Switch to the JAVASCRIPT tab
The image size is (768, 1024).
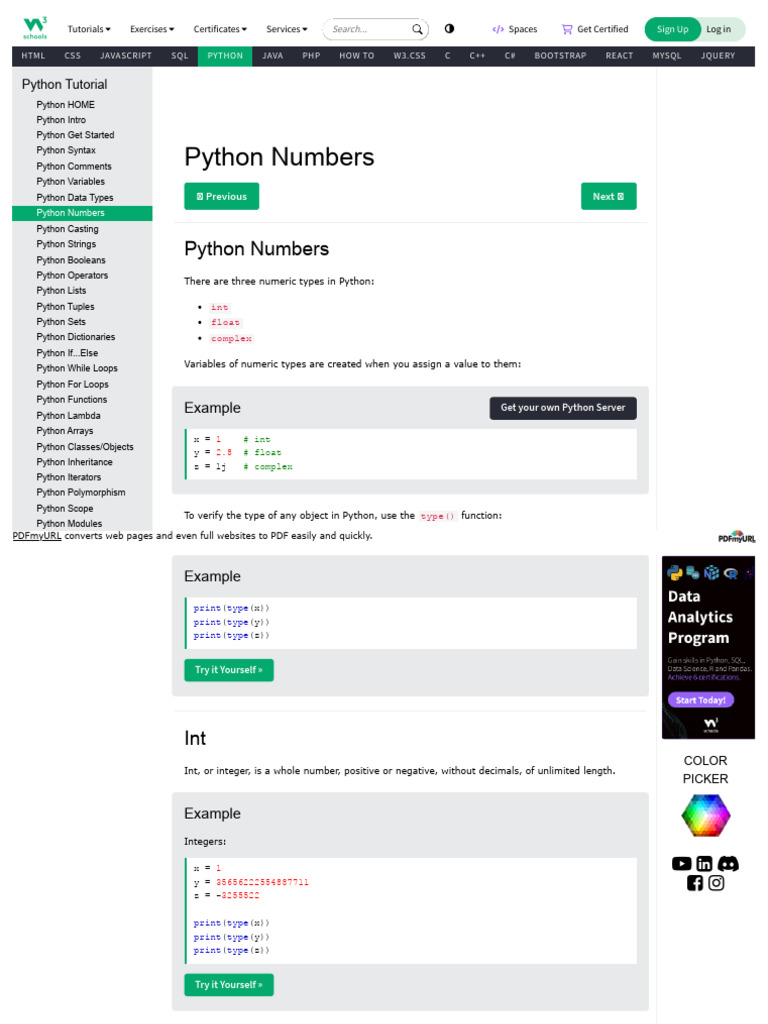point(125,56)
